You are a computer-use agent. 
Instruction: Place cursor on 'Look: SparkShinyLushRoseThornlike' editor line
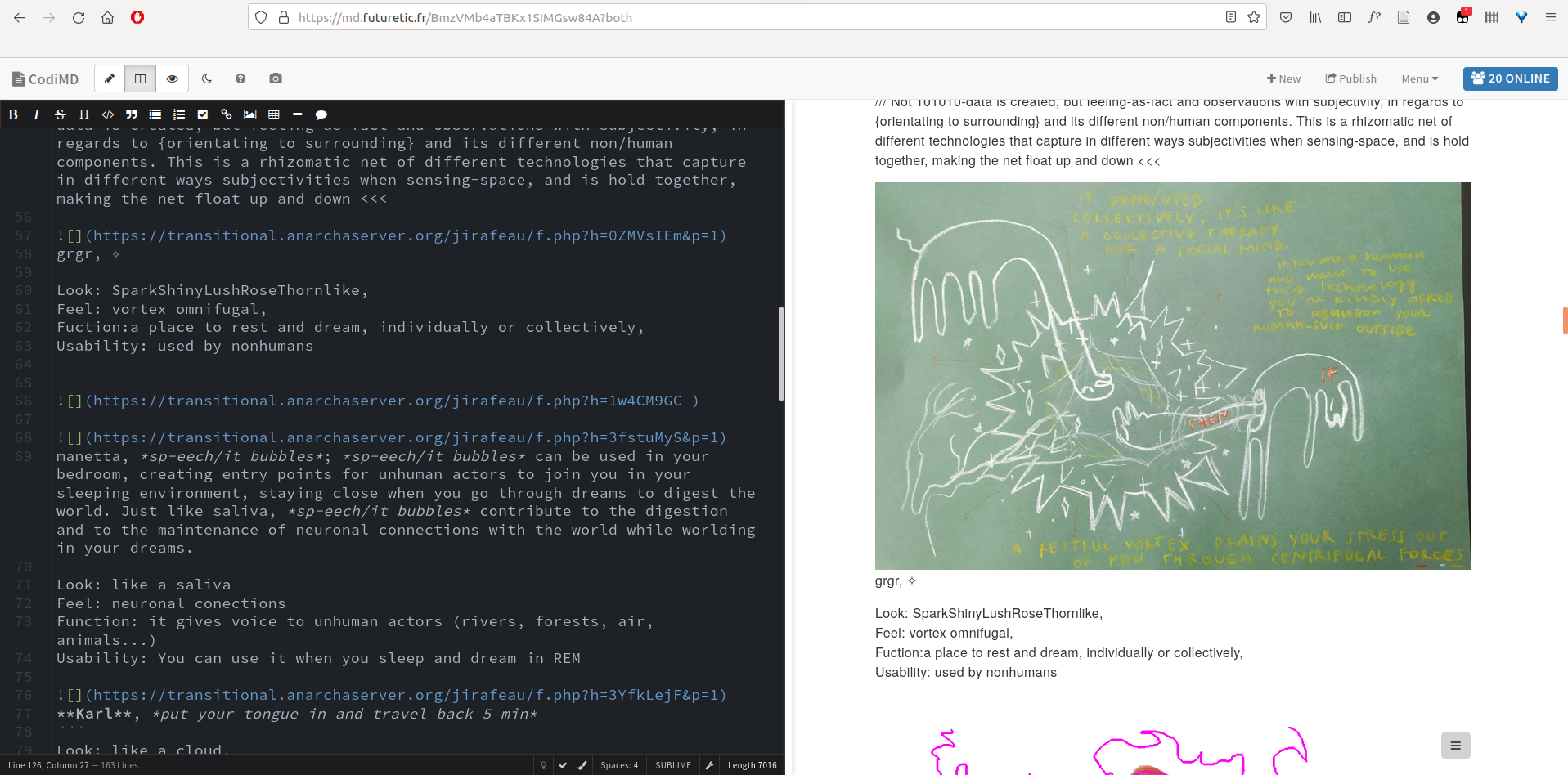pos(213,290)
